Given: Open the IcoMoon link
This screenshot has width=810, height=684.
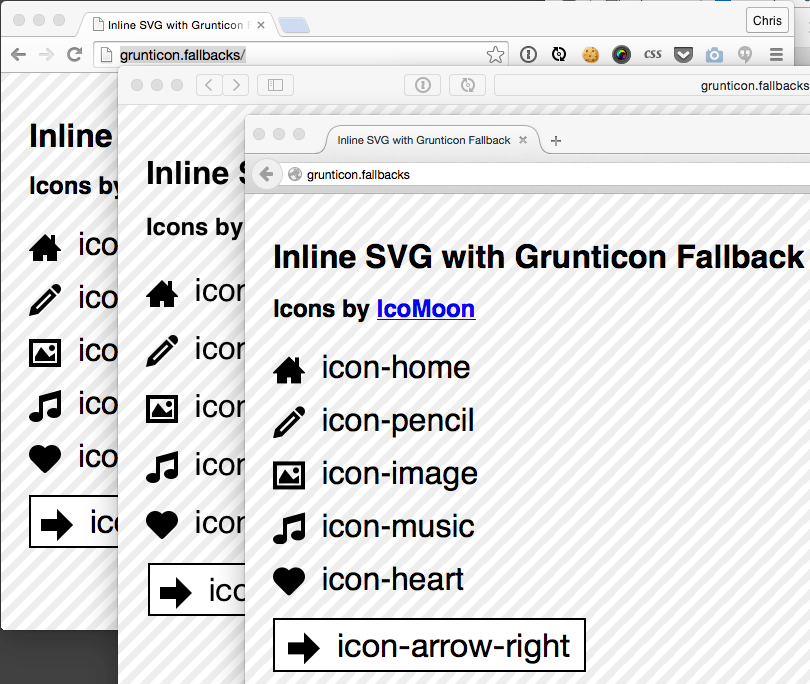Looking at the screenshot, I should click(426, 309).
